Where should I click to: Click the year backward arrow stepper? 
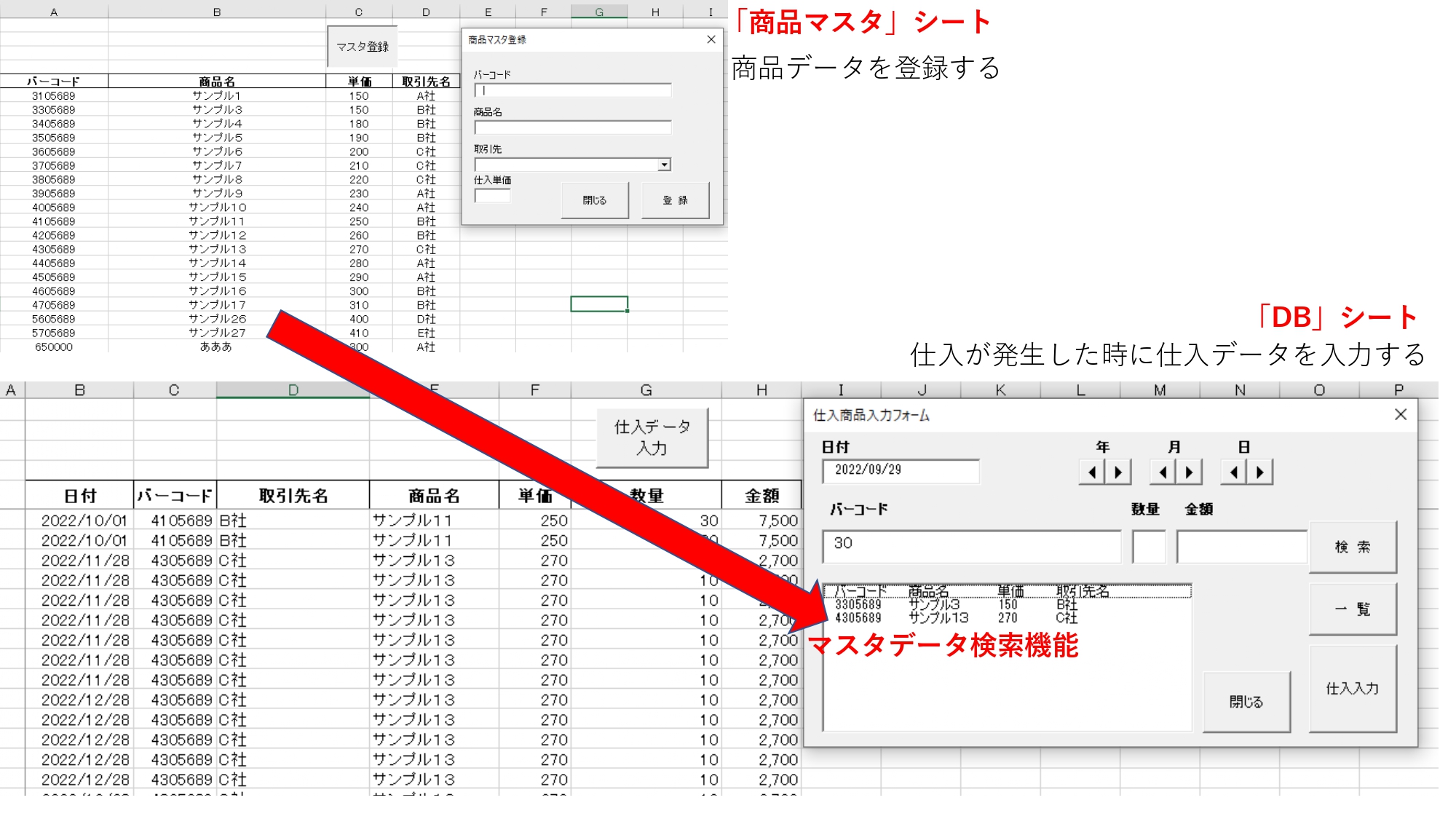point(1092,472)
